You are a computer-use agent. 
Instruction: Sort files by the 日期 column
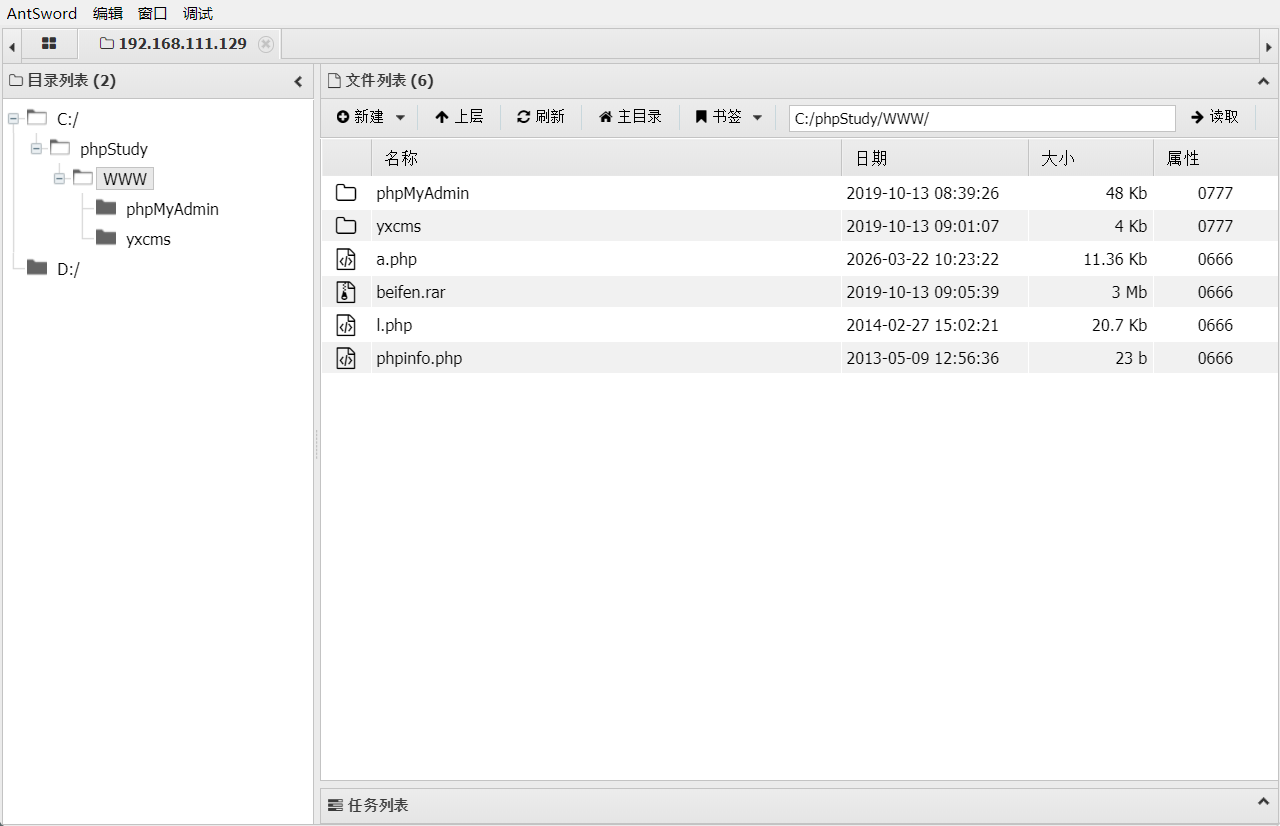tap(935, 158)
